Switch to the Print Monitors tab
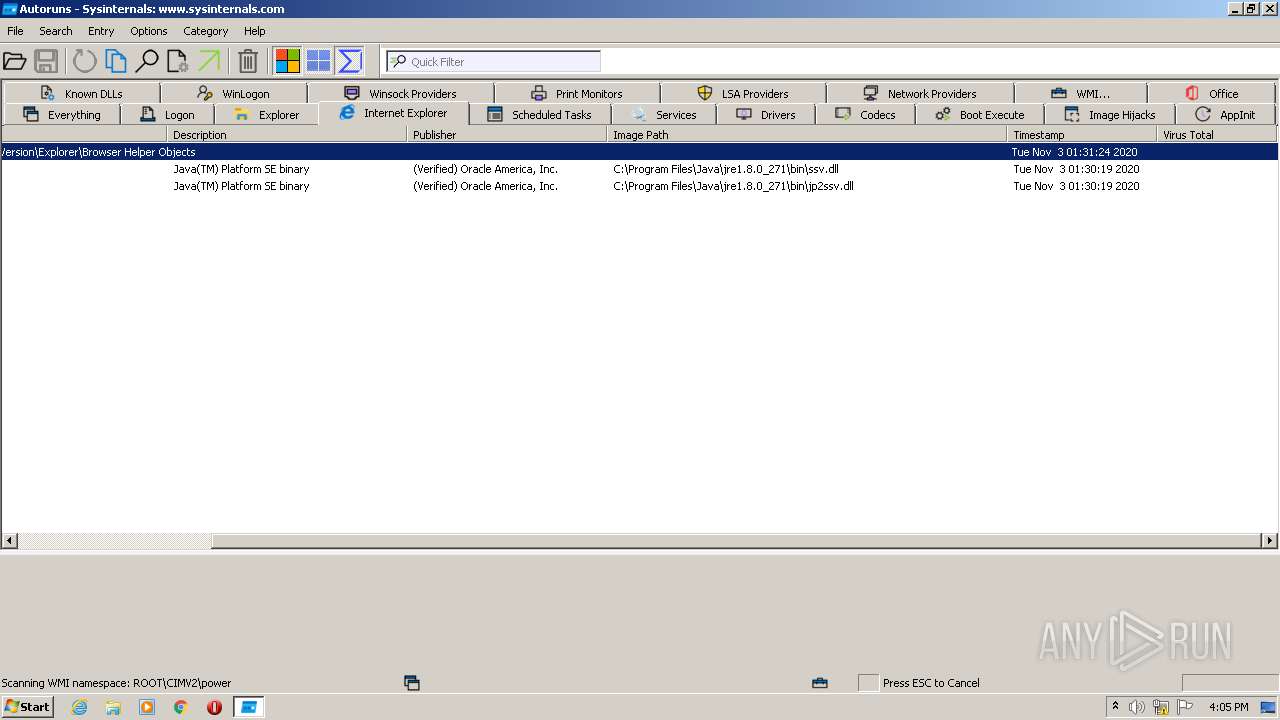This screenshot has width=1280, height=720. click(x=577, y=93)
